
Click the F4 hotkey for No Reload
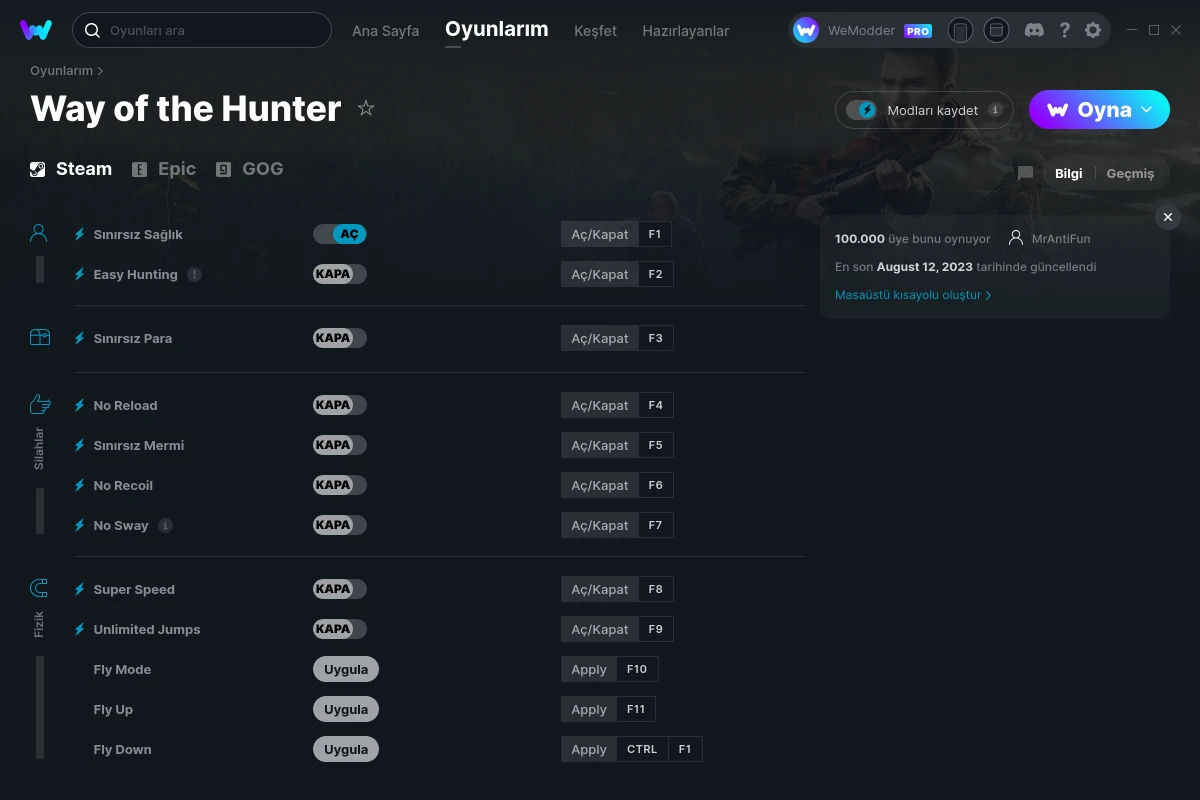point(655,405)
